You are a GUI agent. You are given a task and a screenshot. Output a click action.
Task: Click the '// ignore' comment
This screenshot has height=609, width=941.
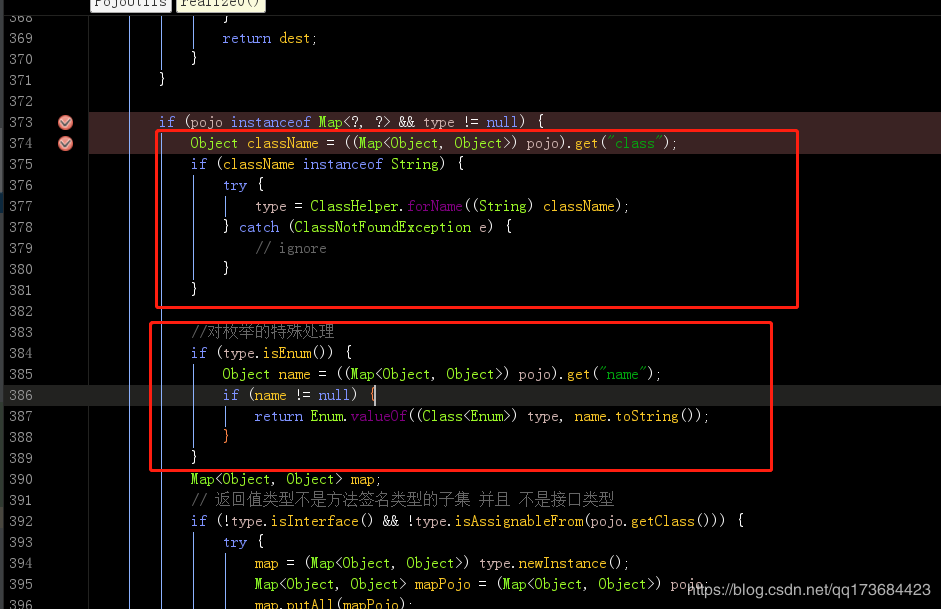290,248
